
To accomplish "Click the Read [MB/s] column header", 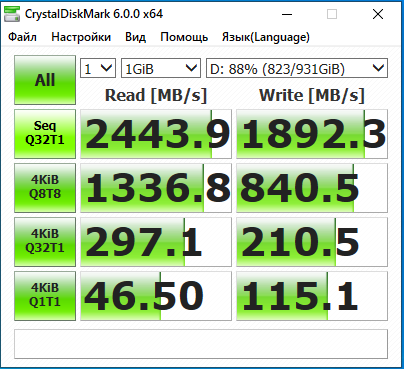I will coord(156,95).
